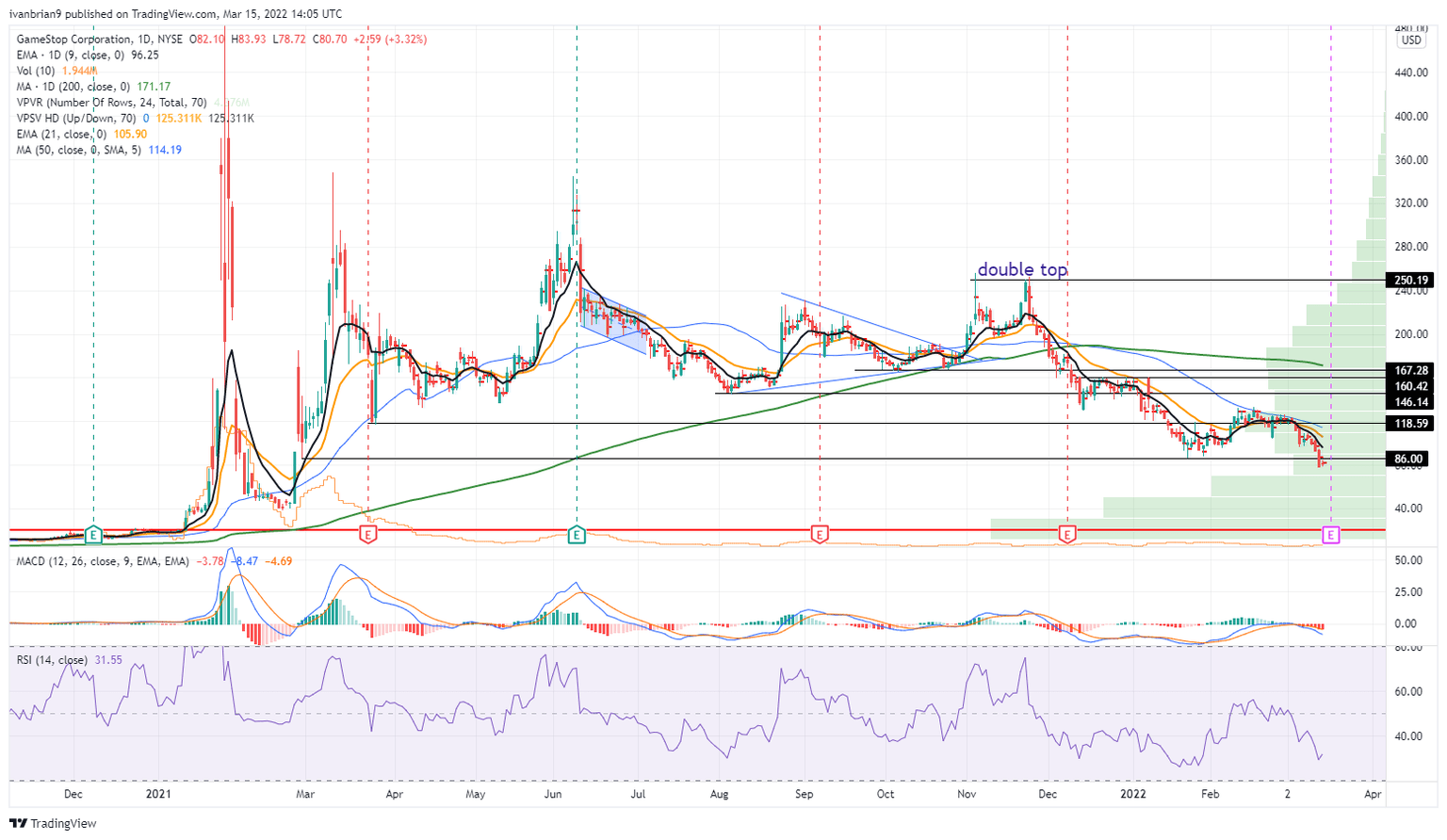The image size is (1447, 840).
Task: Select the EMA (21, close, 0) legend
Action: click(x=82, y=135)
